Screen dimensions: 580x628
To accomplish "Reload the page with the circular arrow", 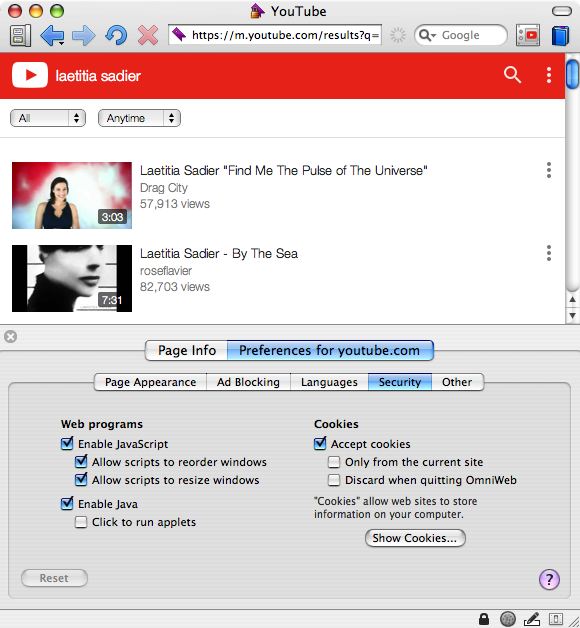I will click(x=116, y=35).
